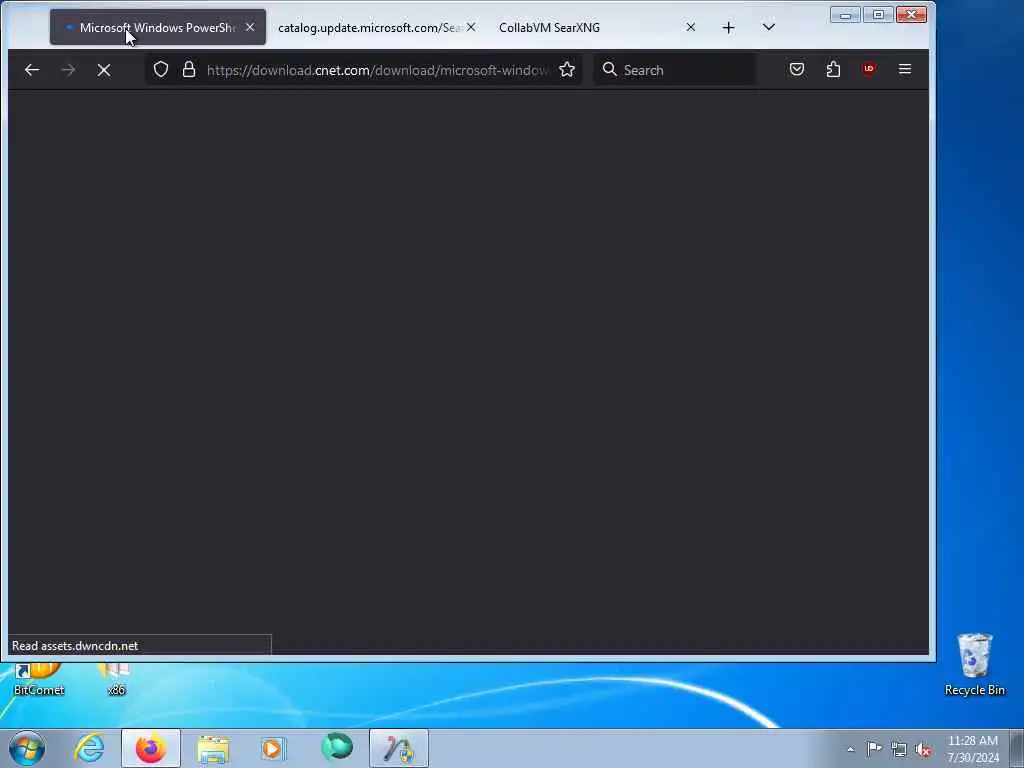Maximize the Firefox window
The image size is (1024, 768).
878,15
